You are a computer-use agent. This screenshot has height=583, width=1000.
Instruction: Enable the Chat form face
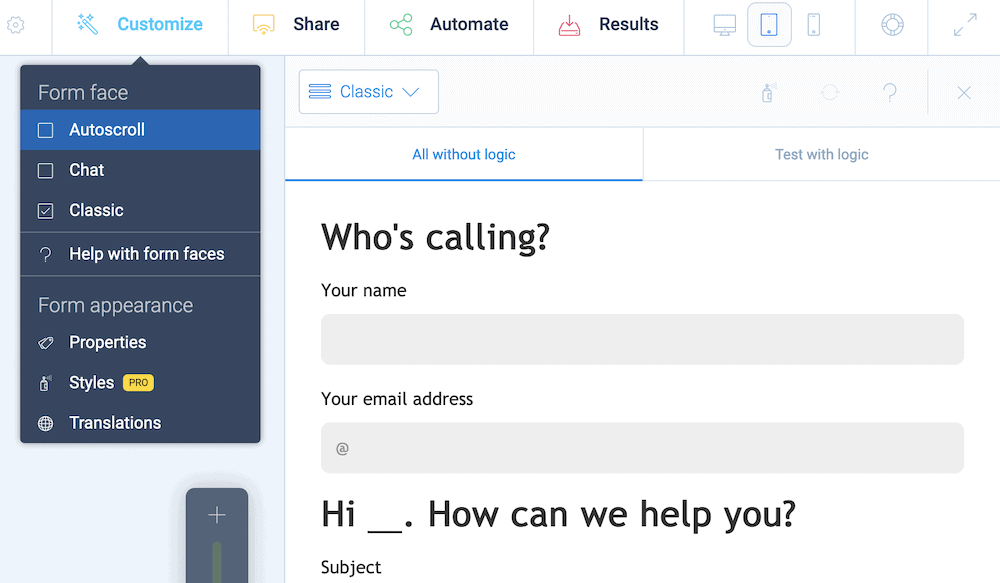tap(140, 170)
